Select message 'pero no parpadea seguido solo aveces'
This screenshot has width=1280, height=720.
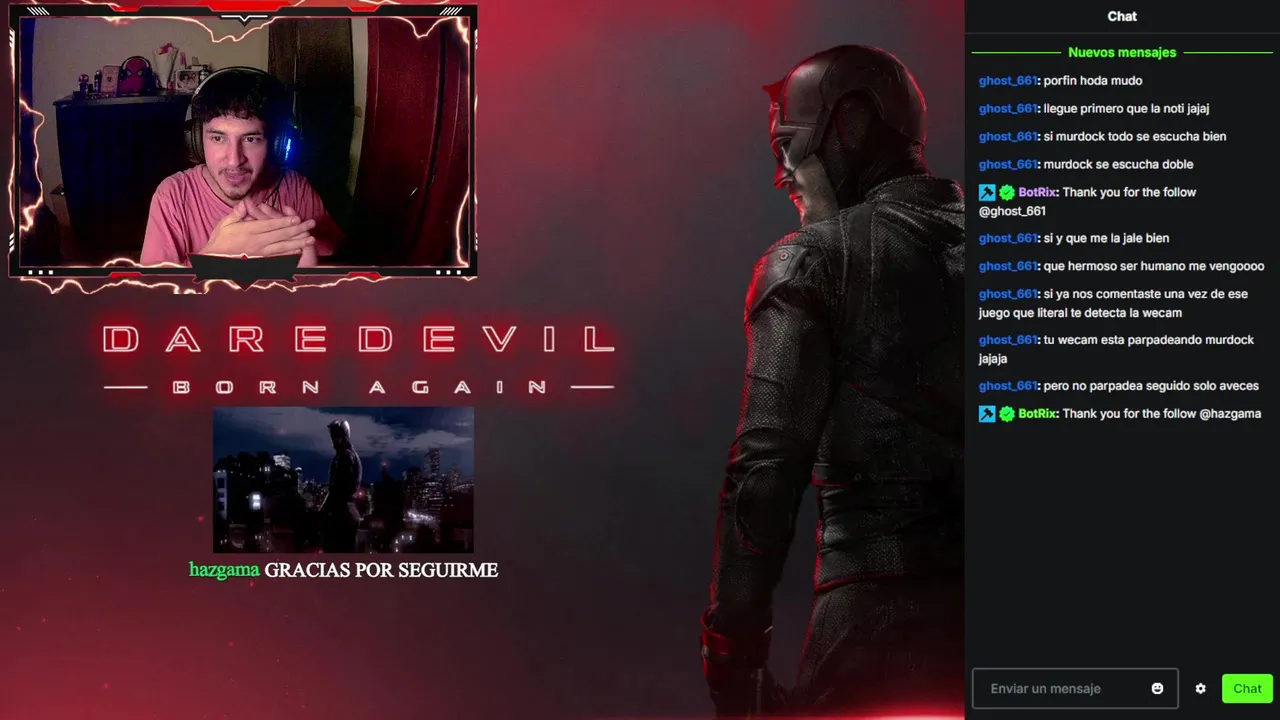click(1151, 385)
